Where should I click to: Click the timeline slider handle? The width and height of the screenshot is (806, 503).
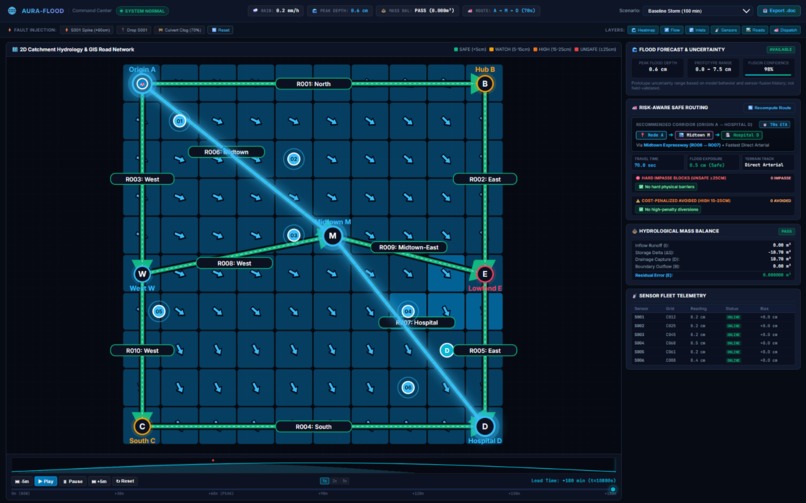[612, 490]
